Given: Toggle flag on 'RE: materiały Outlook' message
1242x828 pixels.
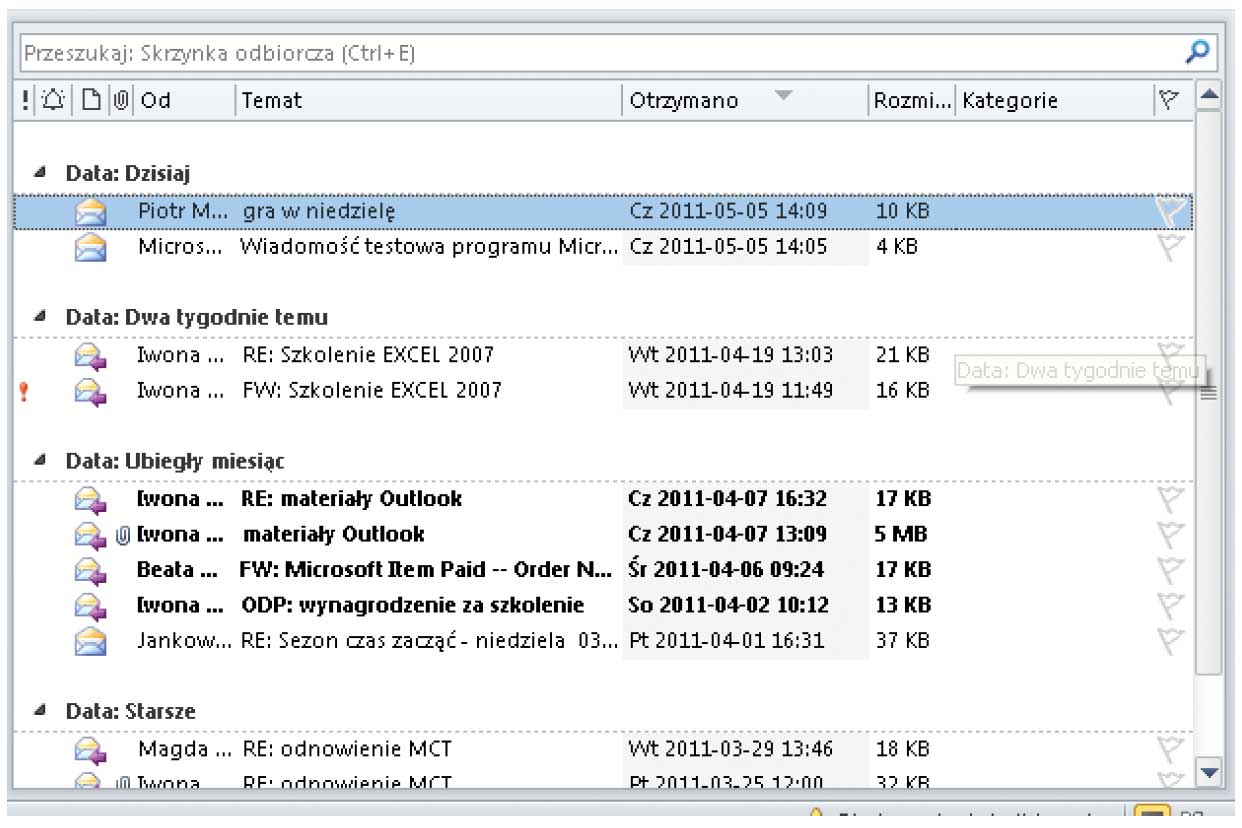Looking at the screenshot, I should (1171, 498).
